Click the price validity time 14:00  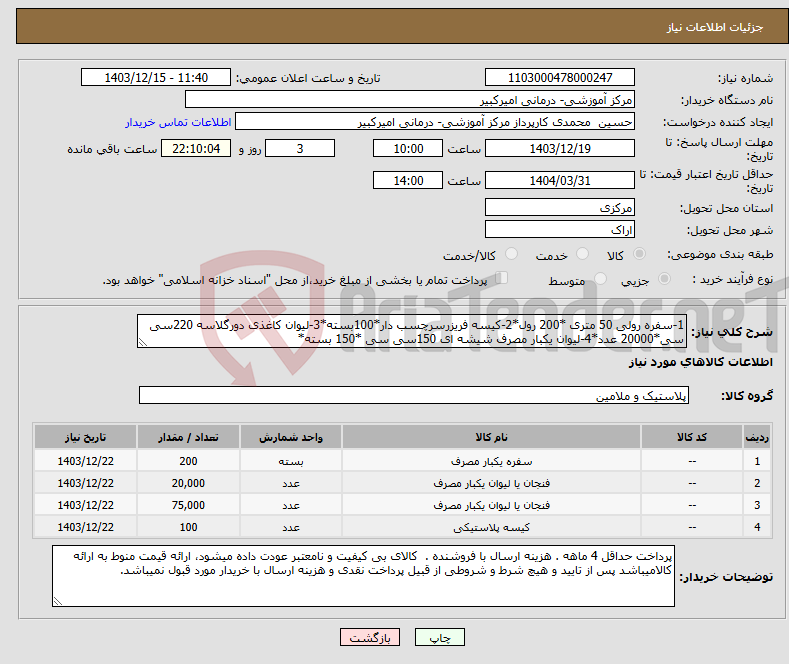[x=408, y=180]
